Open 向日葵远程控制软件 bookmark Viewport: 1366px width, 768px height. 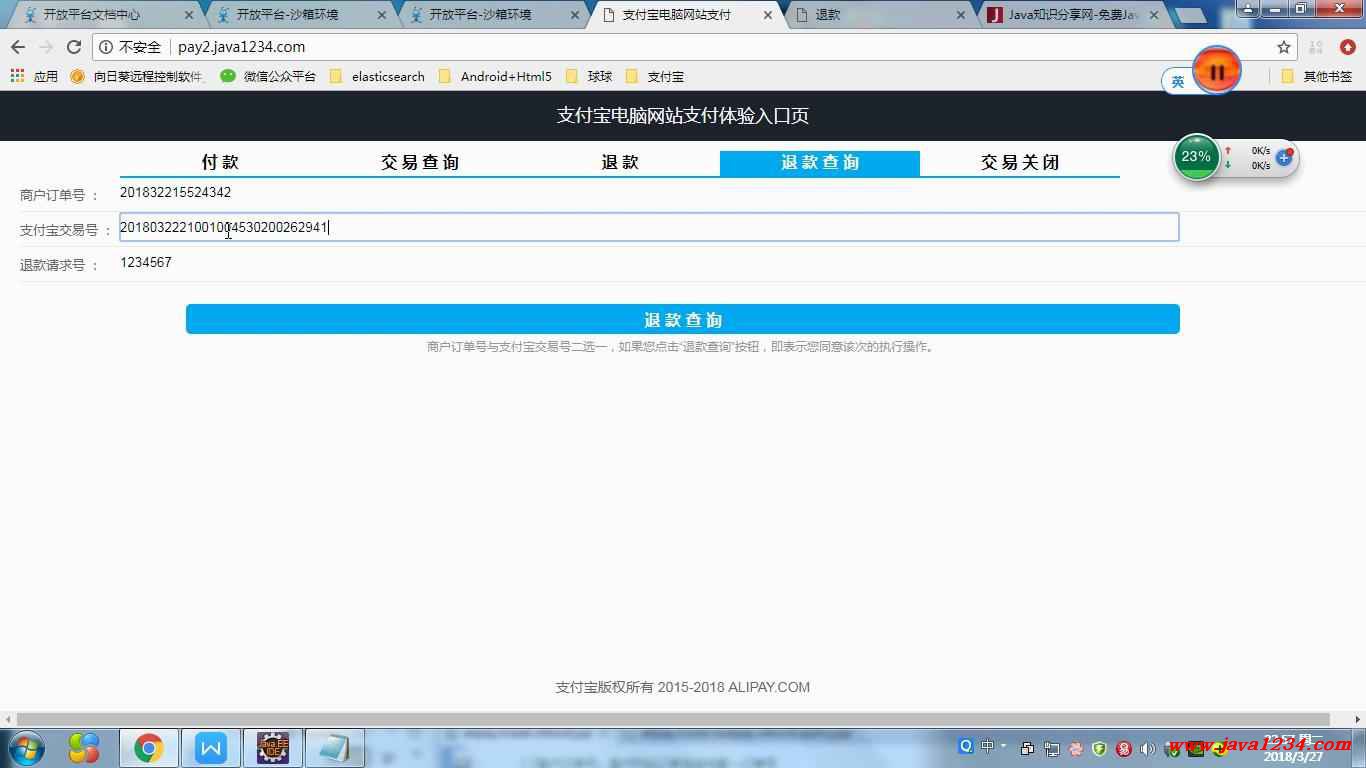tap(138, 76)
